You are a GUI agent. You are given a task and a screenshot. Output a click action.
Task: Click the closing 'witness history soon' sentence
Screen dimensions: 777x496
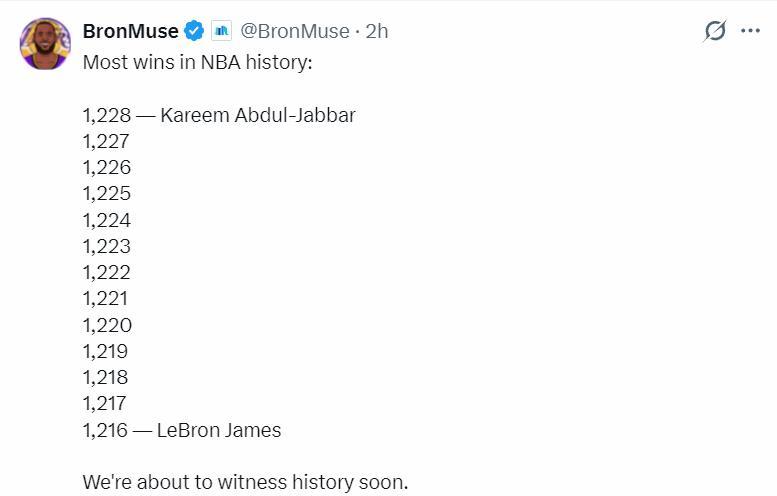245,482
